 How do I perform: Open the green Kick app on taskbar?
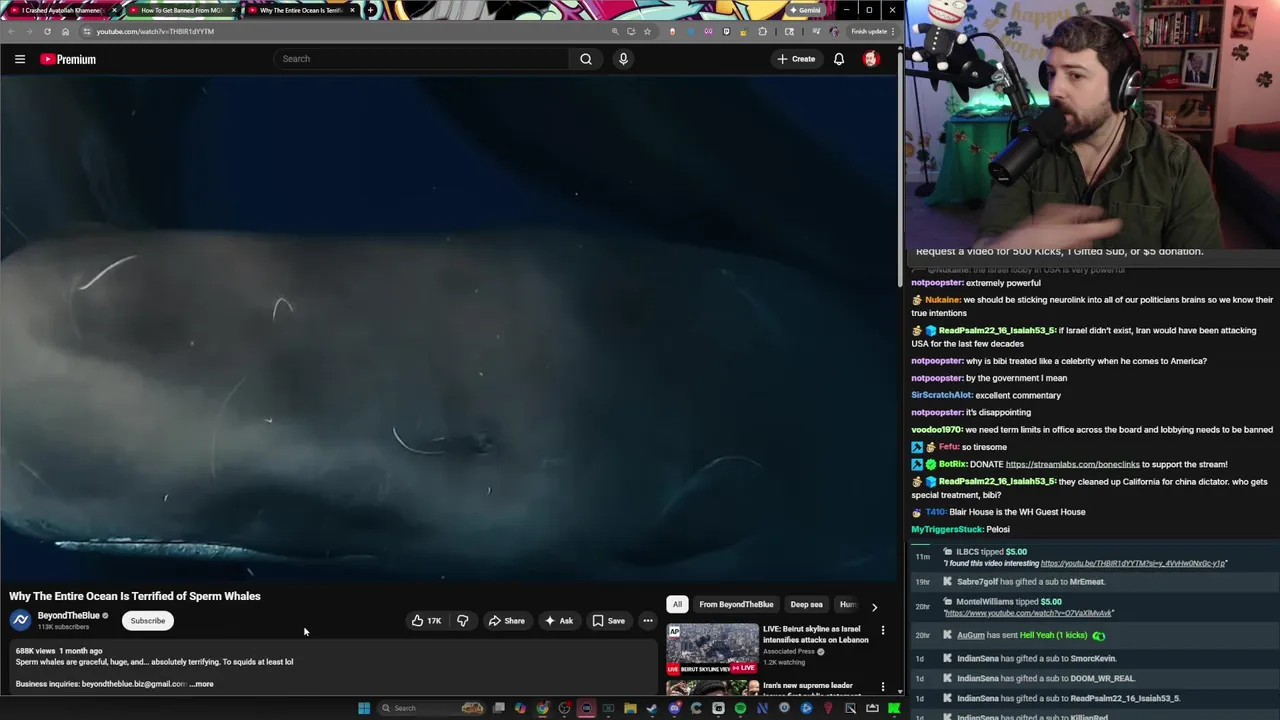[x=894, y=708]
